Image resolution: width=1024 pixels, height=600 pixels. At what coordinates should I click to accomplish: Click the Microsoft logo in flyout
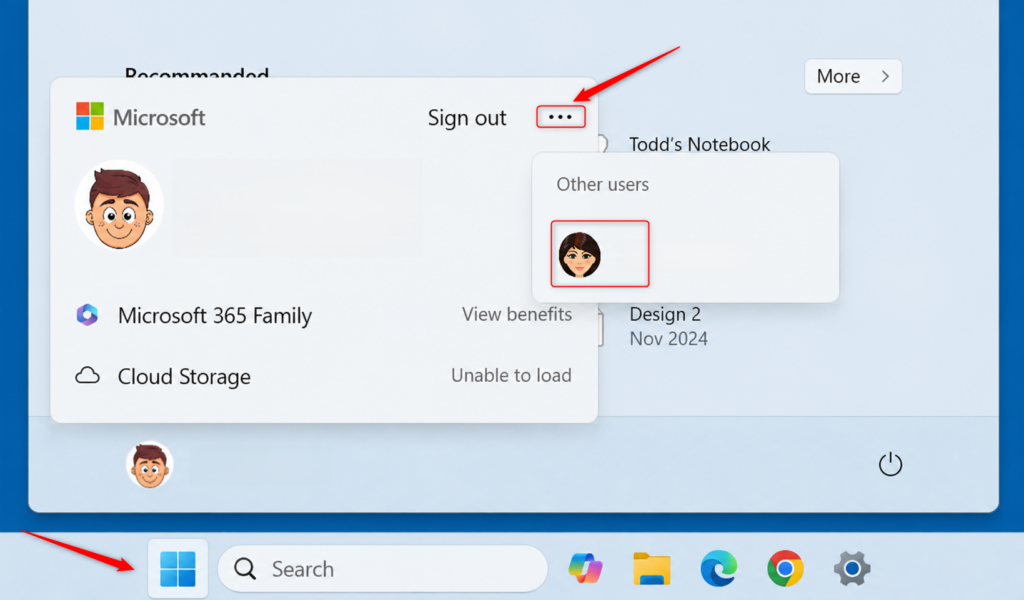tap(89, 116)
